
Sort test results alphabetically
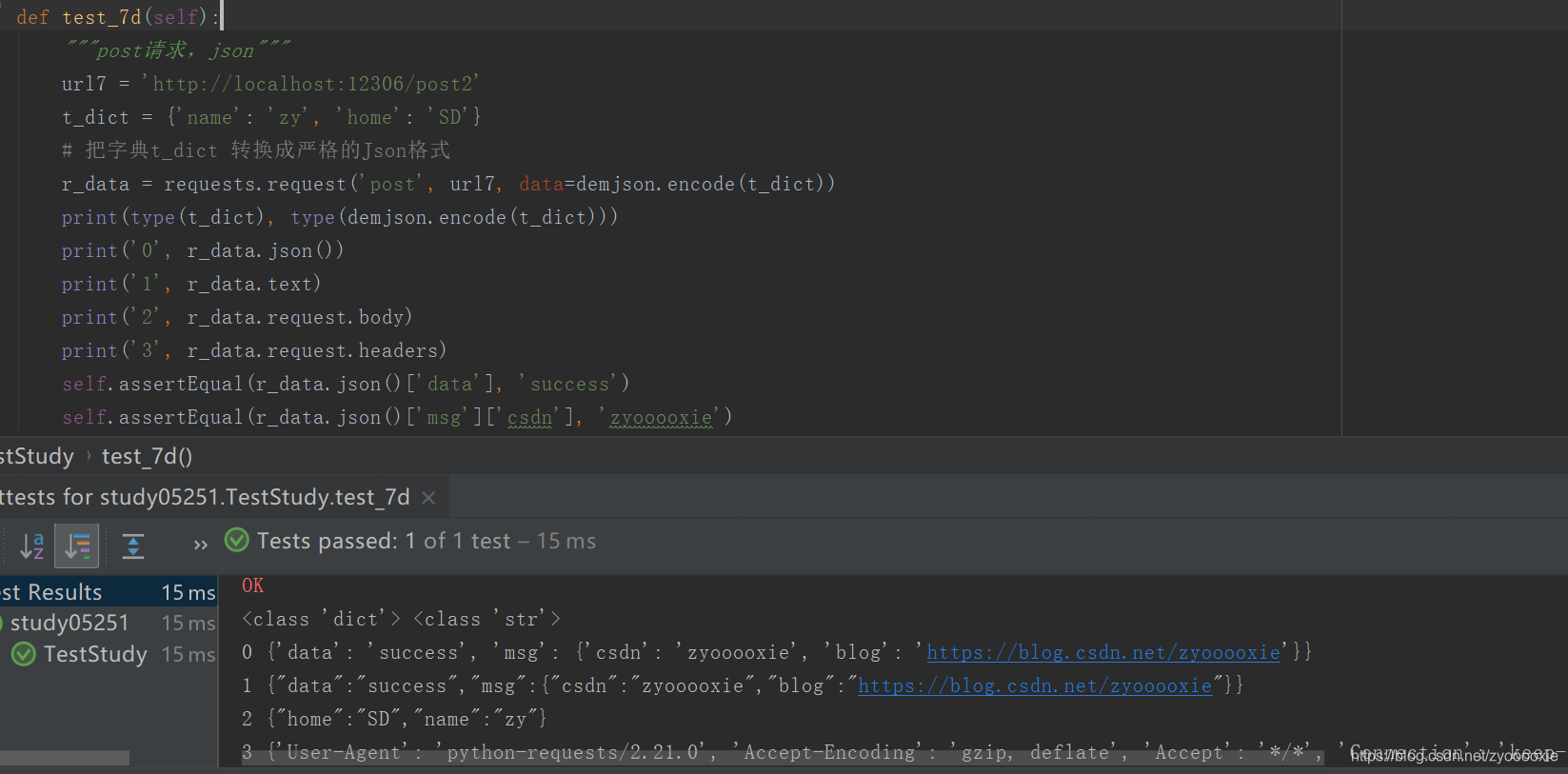32,546
